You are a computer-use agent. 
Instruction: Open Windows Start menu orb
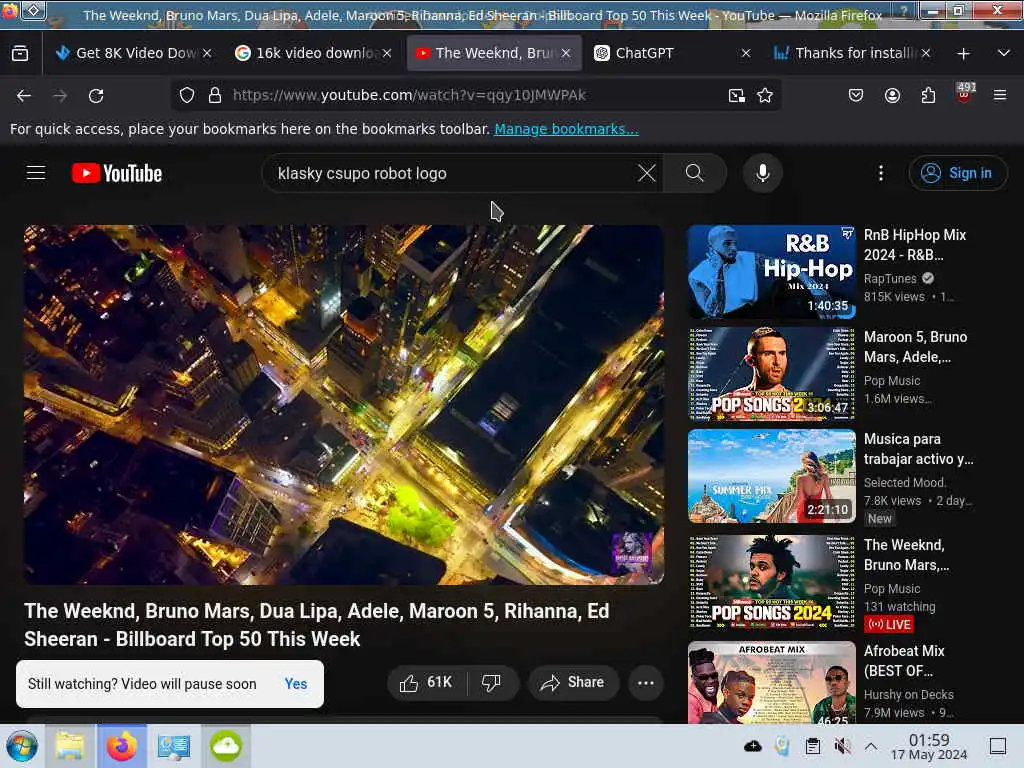22,746
